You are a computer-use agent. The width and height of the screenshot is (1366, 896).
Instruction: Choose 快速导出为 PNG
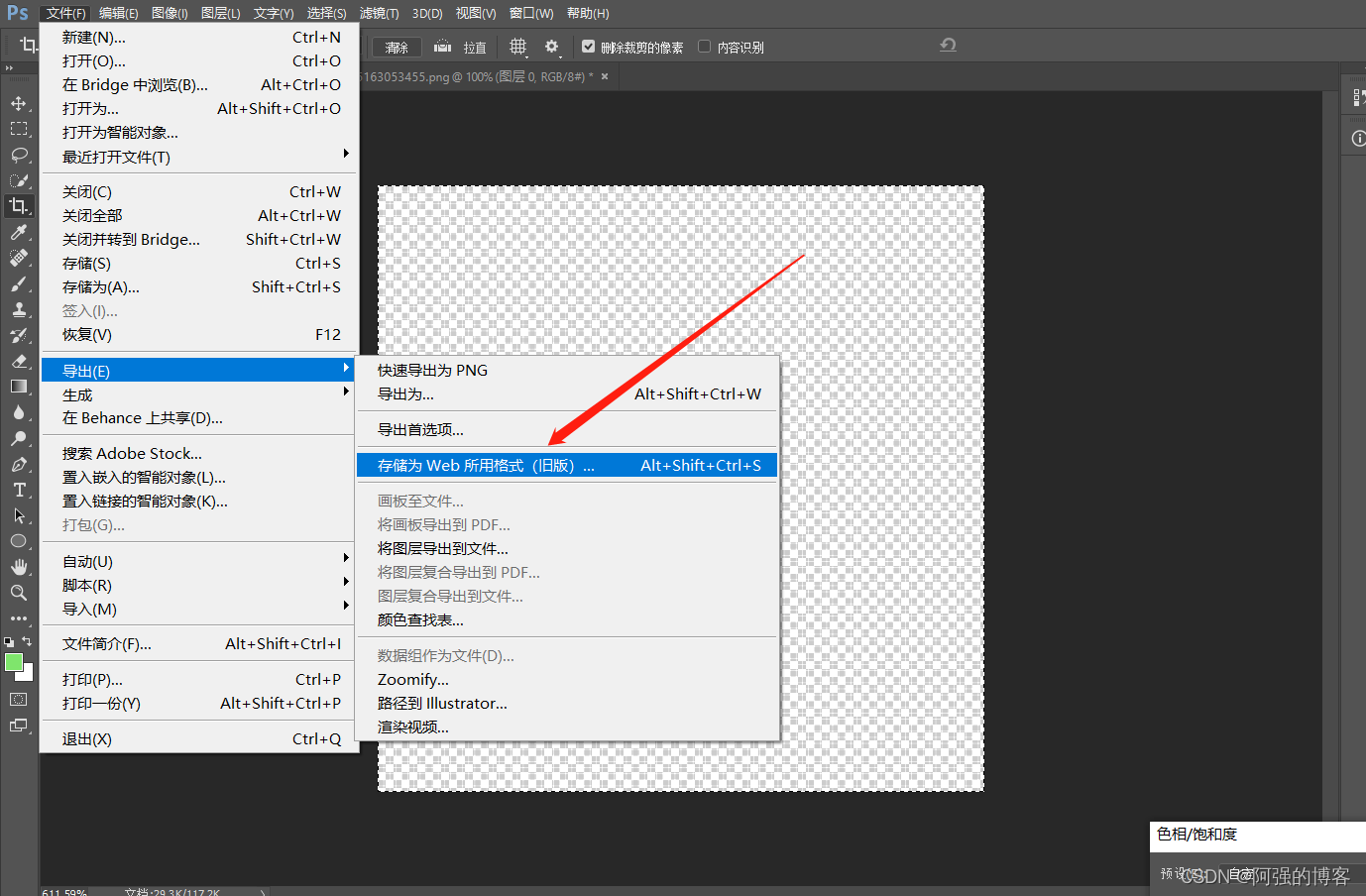(567, 370)
